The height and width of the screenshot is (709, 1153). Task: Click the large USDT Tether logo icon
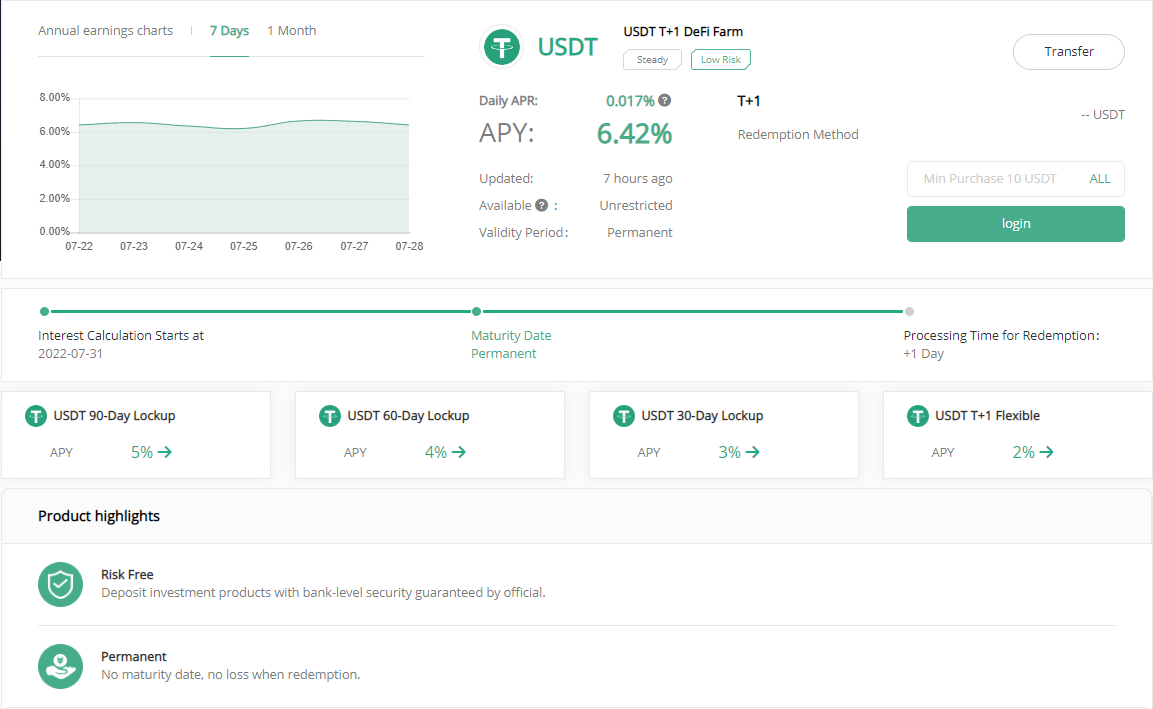[x=501, y=47]
